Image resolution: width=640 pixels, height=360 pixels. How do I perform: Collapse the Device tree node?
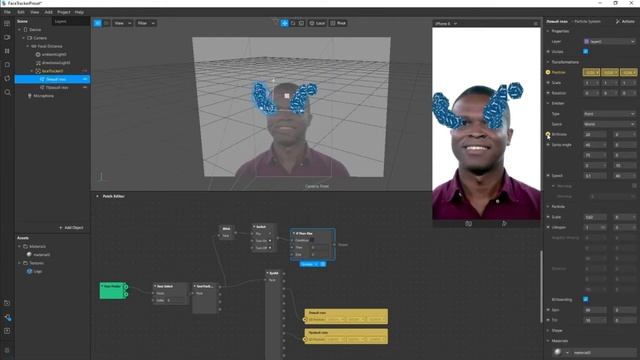click(x=19, y=30)
